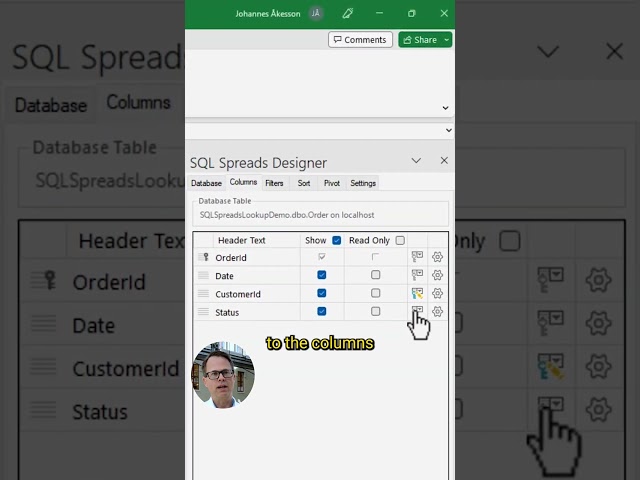The width and height of the screenshot is (640, 480).
Task: Click the background zoomed OrderId lookup icon
Action: [551, 280]
